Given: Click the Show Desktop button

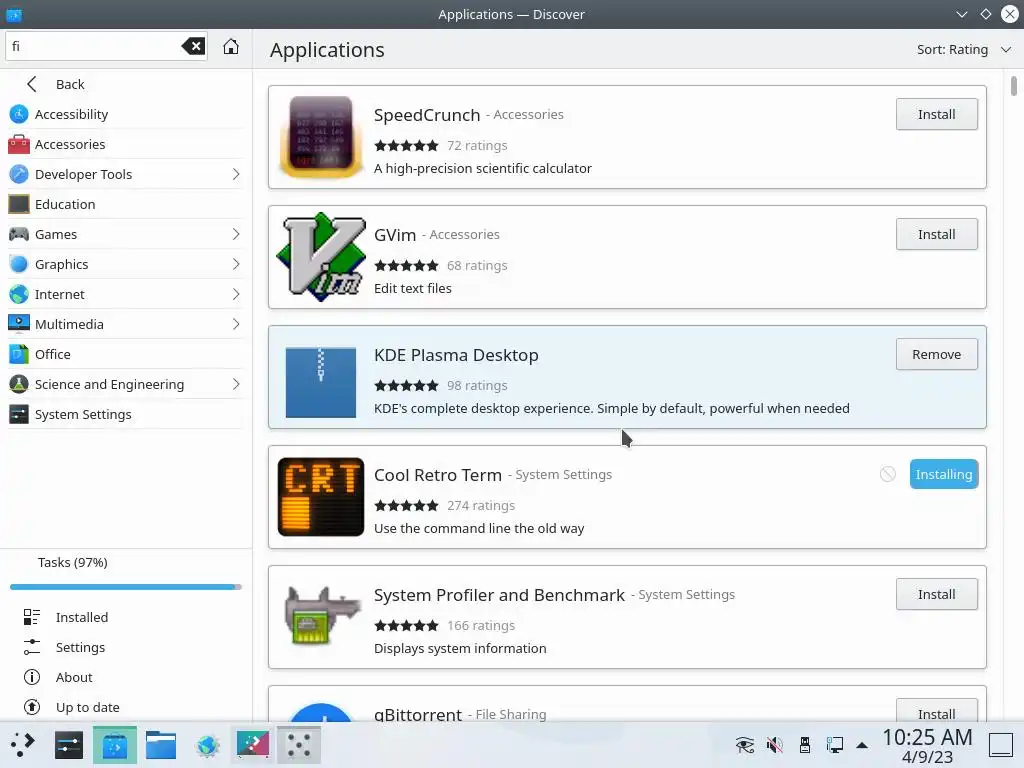Looking at the screenshot, I should tap(1001, 745).
